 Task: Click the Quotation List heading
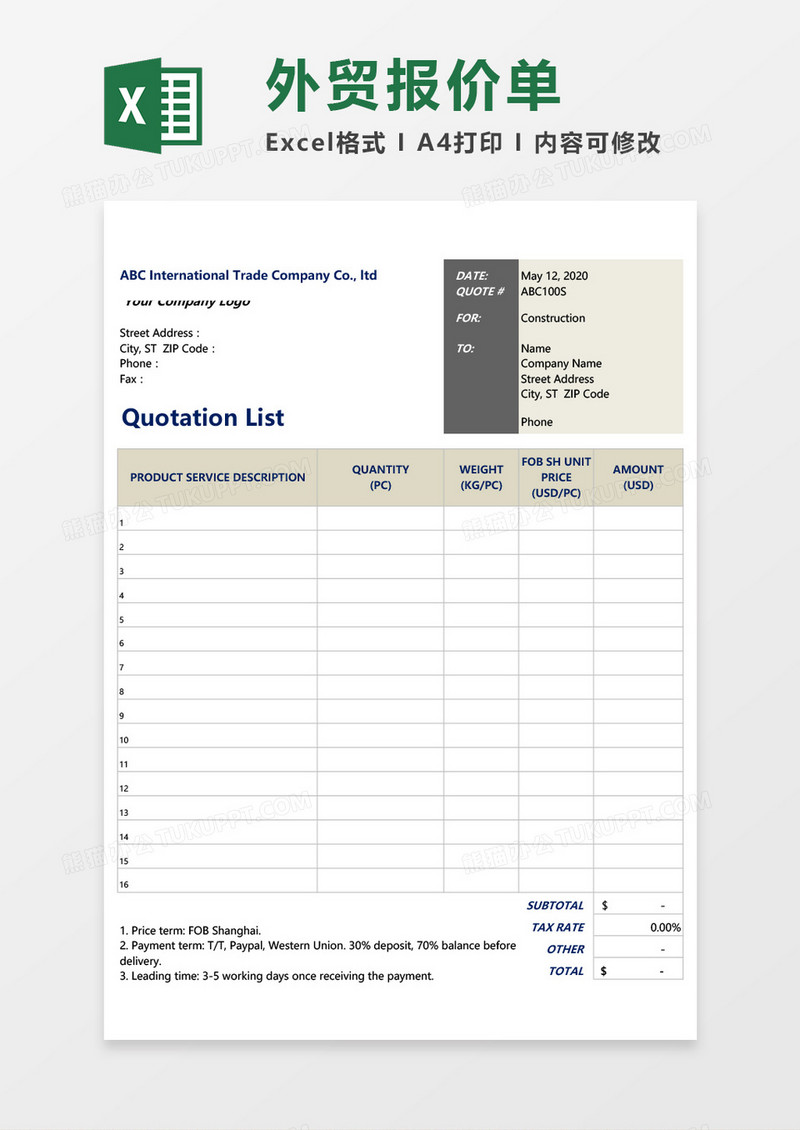pyautogui.click(x=203, y=417)
